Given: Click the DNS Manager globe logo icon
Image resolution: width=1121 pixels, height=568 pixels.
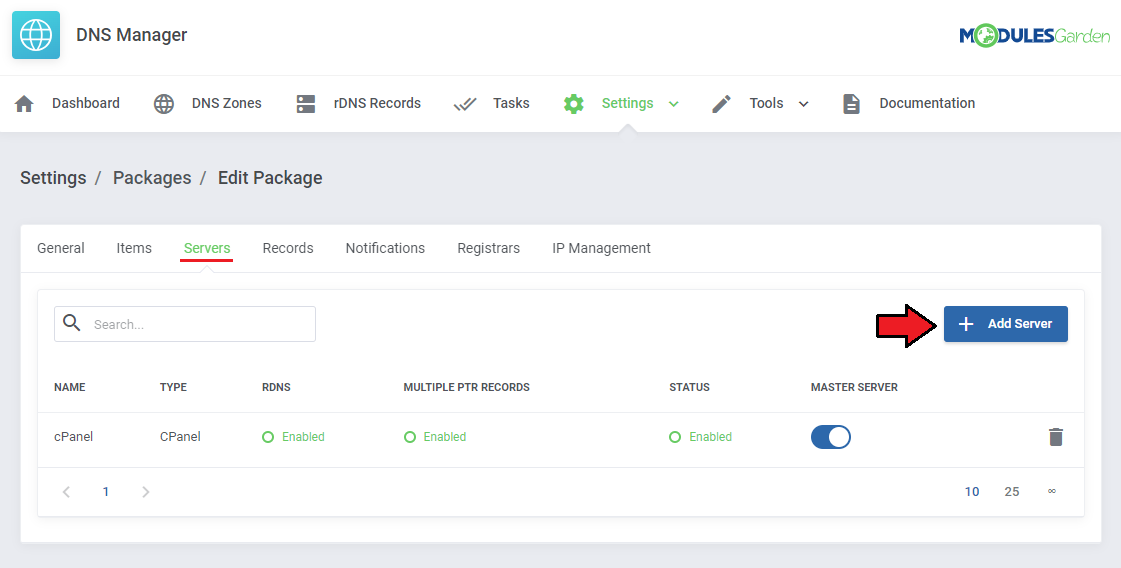Looking at the screenshot, I should (36, 34).
